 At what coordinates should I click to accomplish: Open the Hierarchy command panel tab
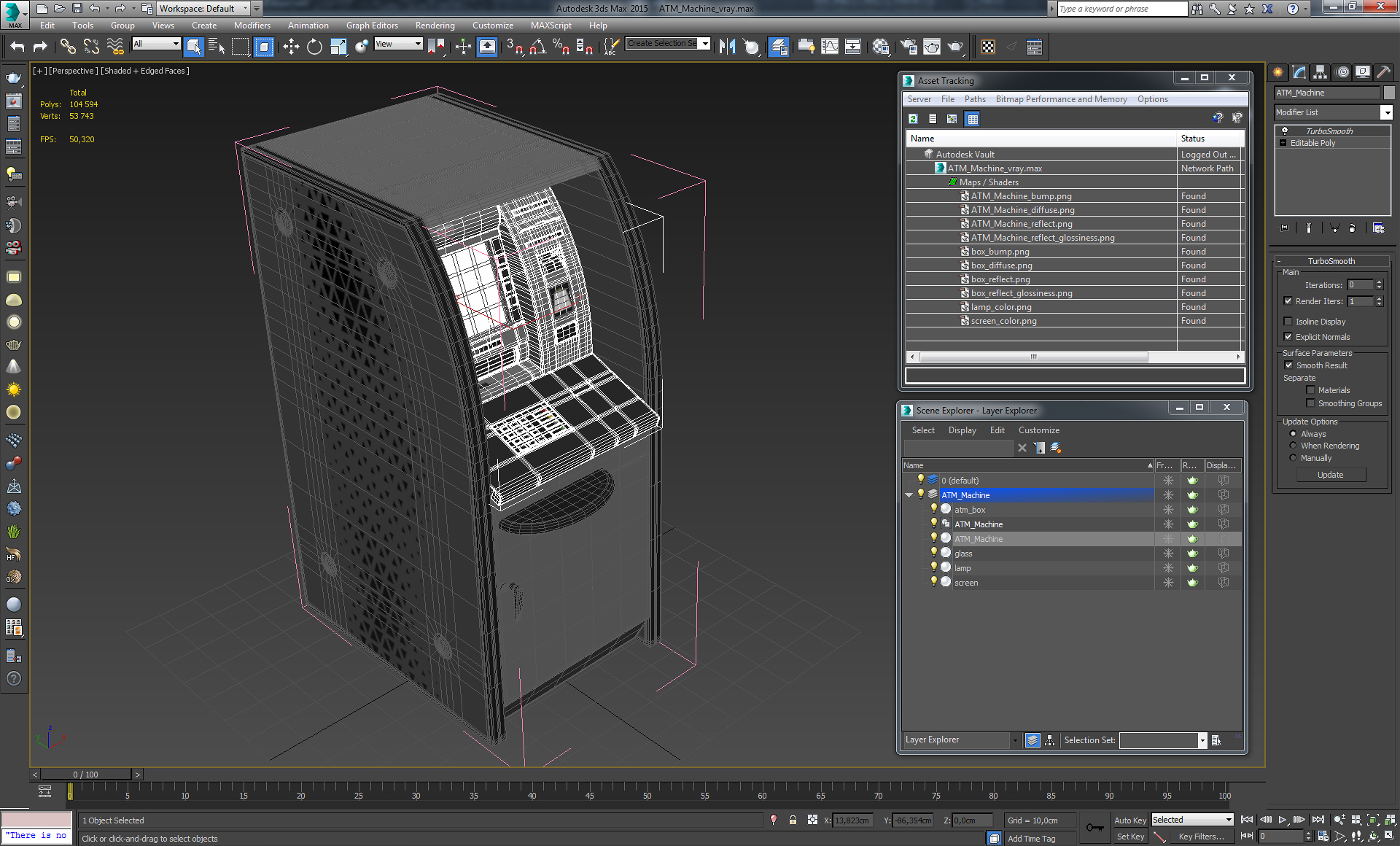[x=1320, y=71]
